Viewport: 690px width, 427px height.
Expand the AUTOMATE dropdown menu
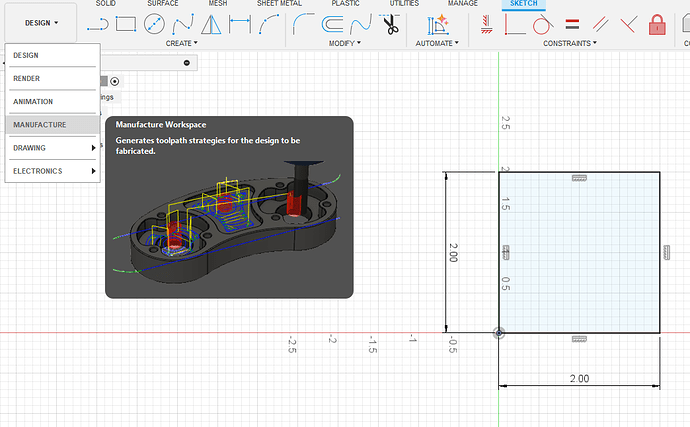(x=437, y=43)
